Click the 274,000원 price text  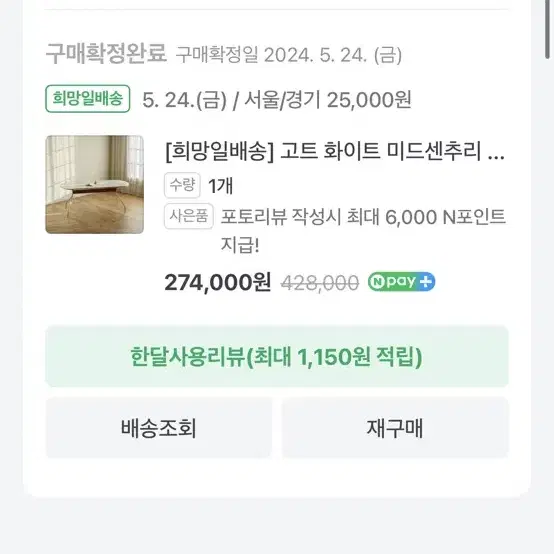point(218,282)
